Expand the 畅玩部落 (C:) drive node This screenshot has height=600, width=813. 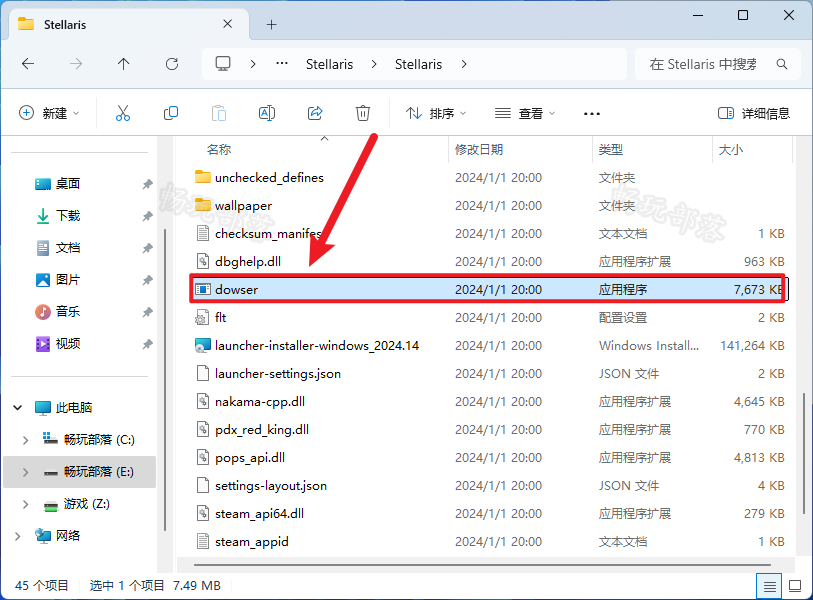pyautogui.click(x=25, y=440)
